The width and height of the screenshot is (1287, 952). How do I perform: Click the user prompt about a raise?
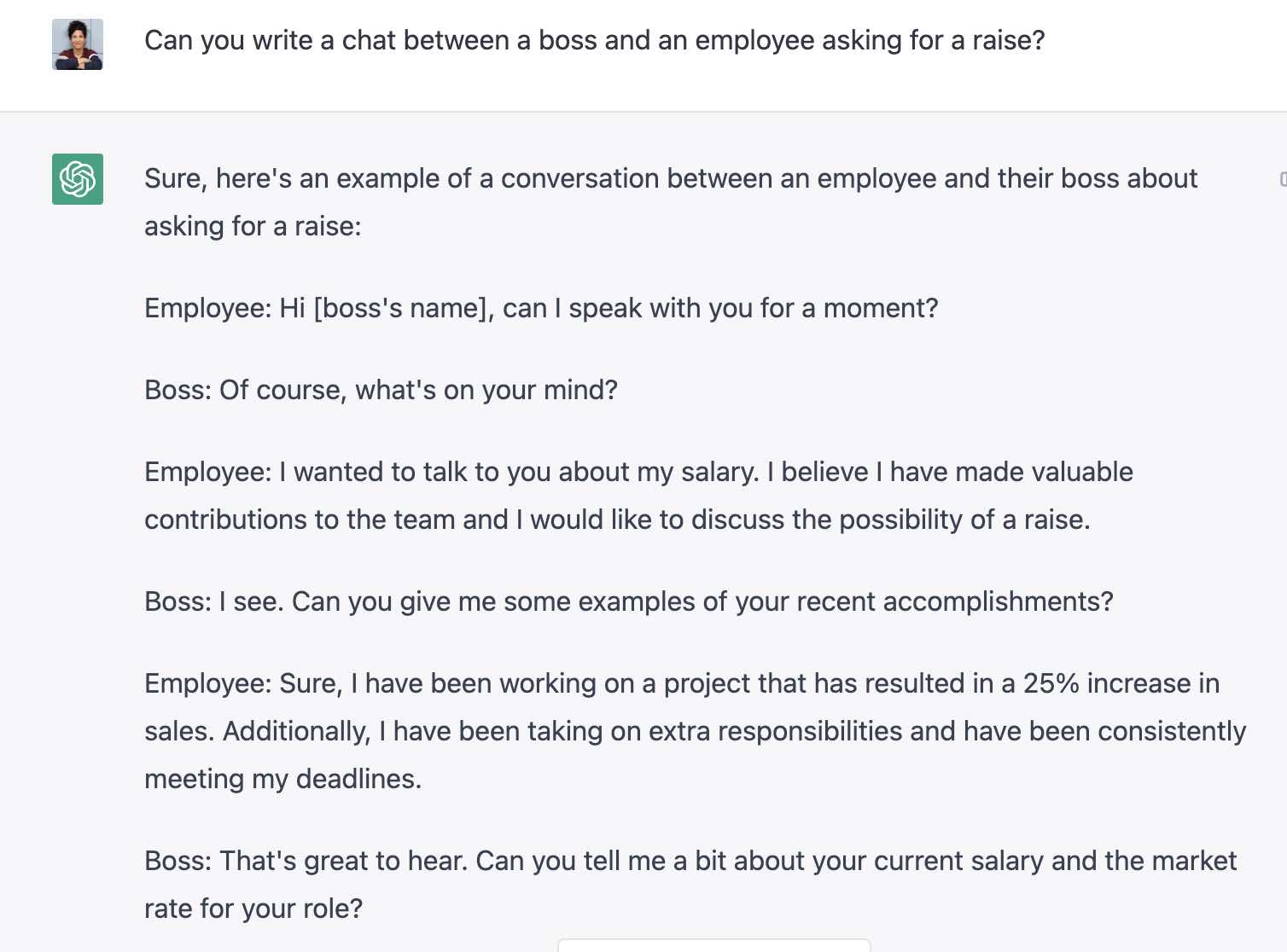pyautogui.click(x=594, y=41)
